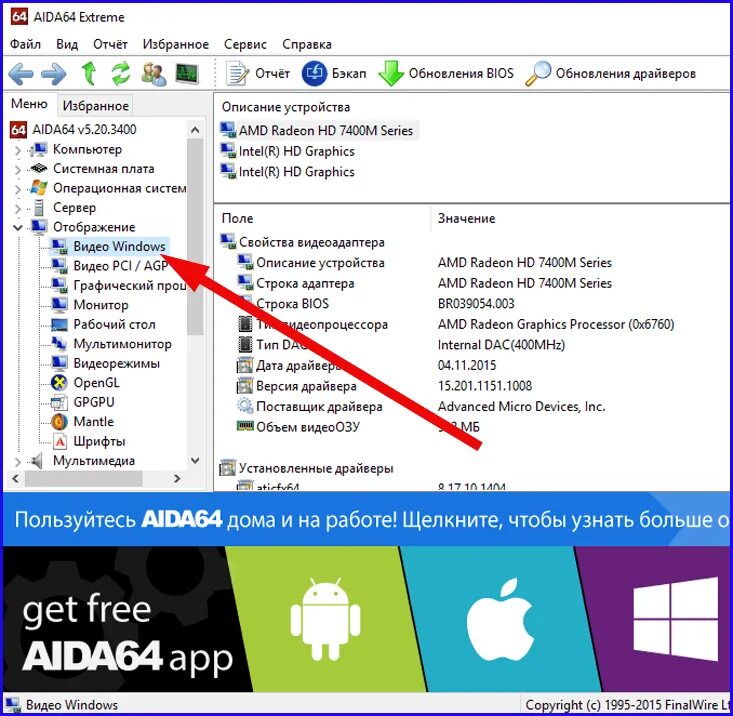733x716 pixels.
Task: Click the Apple logo in ad banner
Action: pyautogui.click(x=500, y=619)
